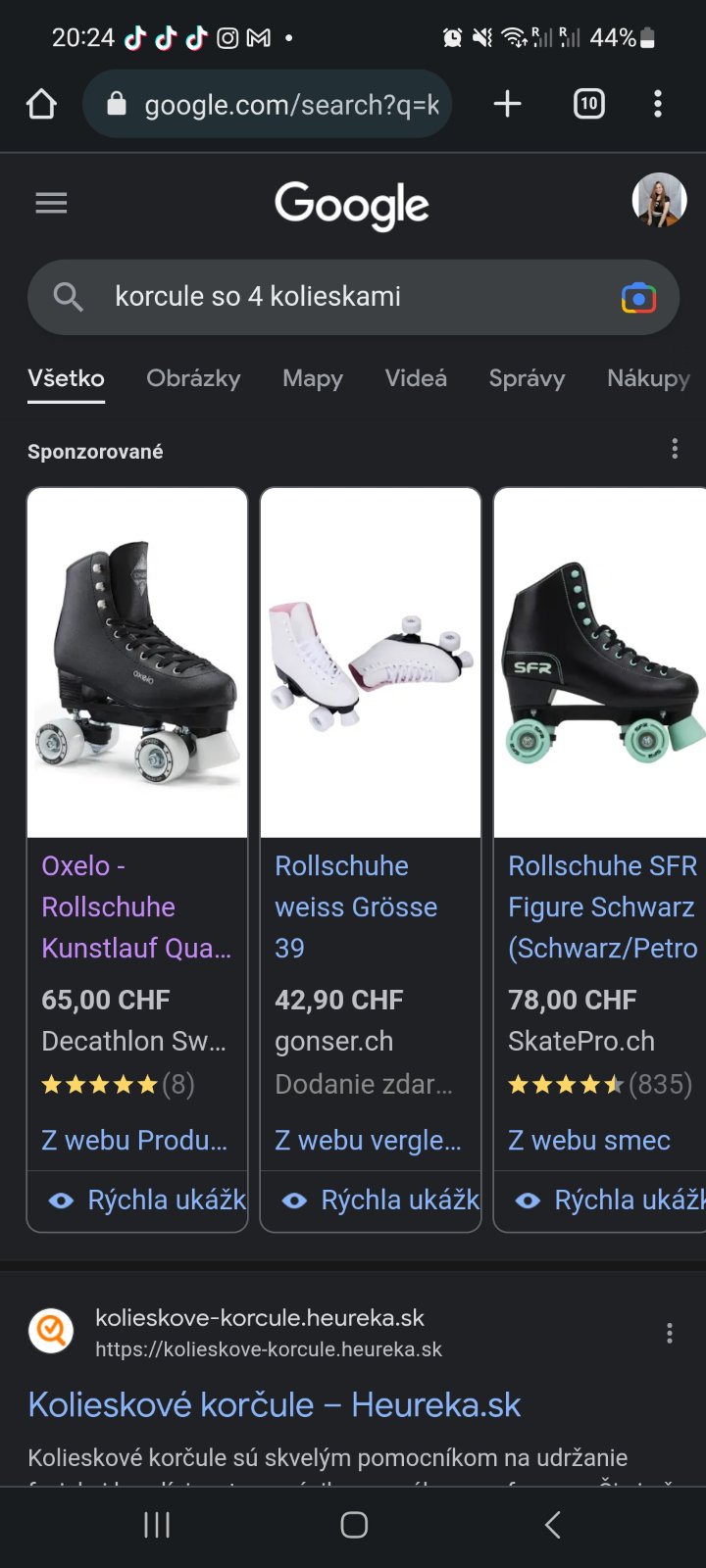
Task: Tap the browser home icon
Action: pos(41,104)
